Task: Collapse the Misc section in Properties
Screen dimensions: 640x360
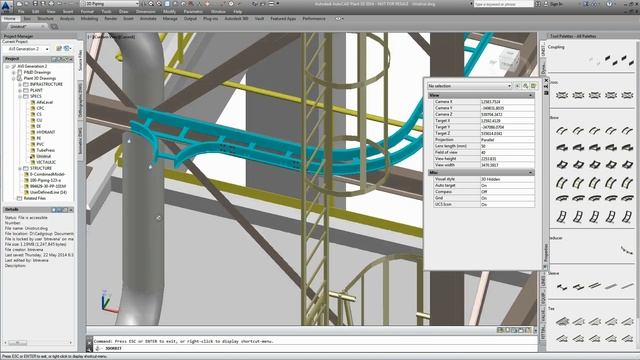Action: (531, 173)
